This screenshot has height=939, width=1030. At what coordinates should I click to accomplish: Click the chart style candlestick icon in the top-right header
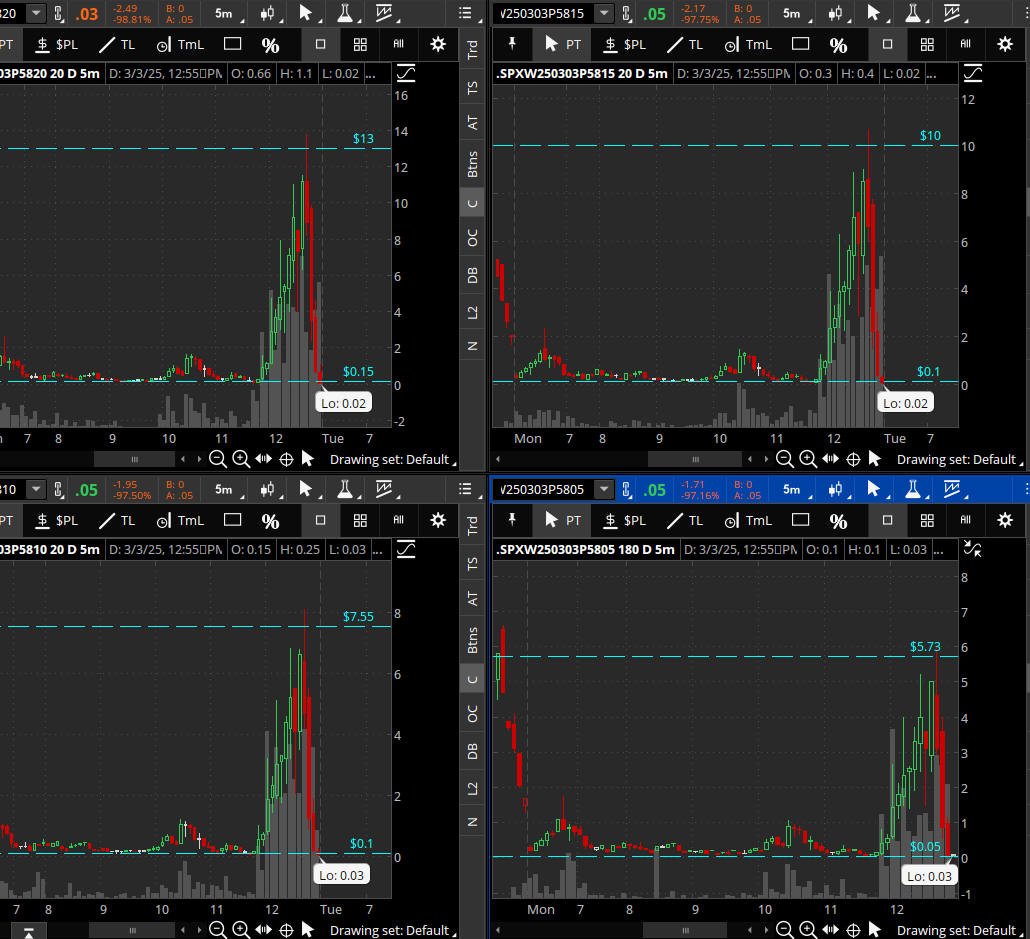point(835,13)
